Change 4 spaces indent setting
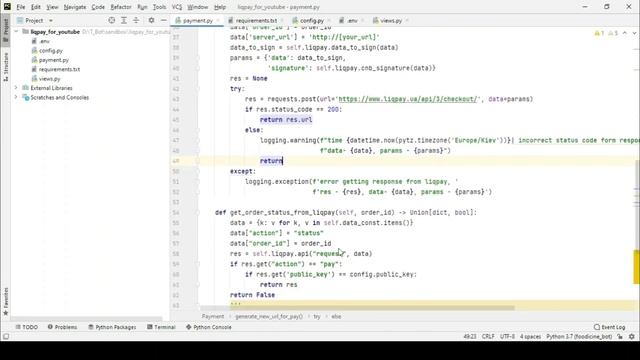 530,337
